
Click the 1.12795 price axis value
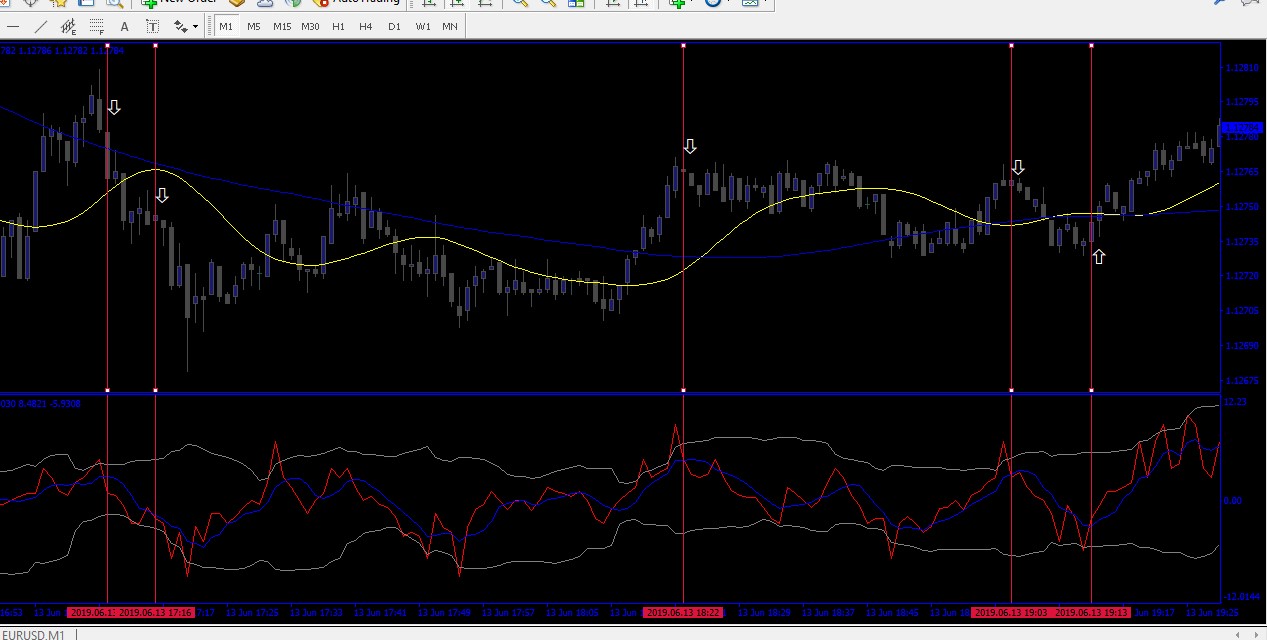(x=1242, y=102)
